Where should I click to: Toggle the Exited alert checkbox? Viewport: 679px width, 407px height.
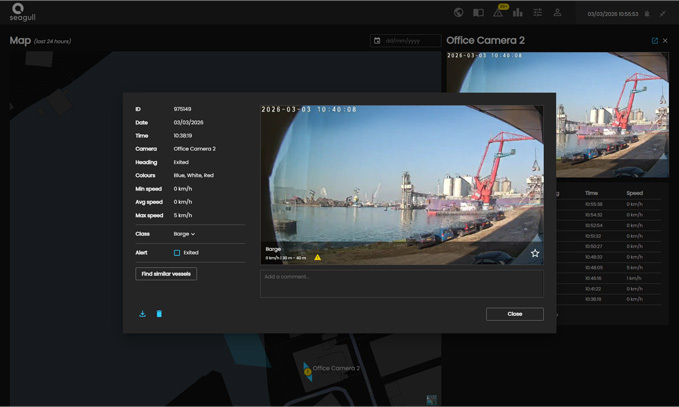tap(177, 253)
